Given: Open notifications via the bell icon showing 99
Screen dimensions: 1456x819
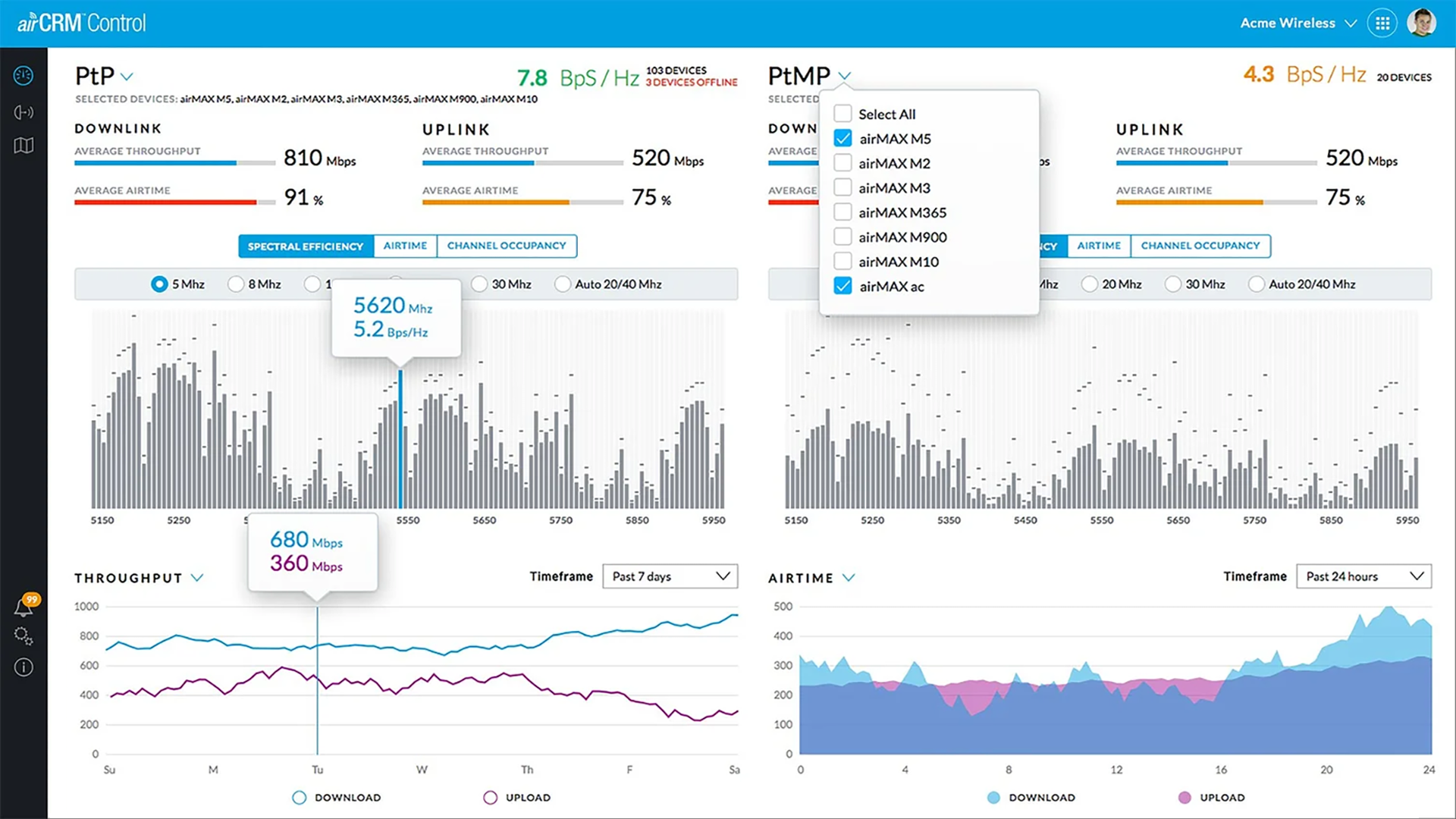Looking at the screenshot, I should click(x=24, y=605).
